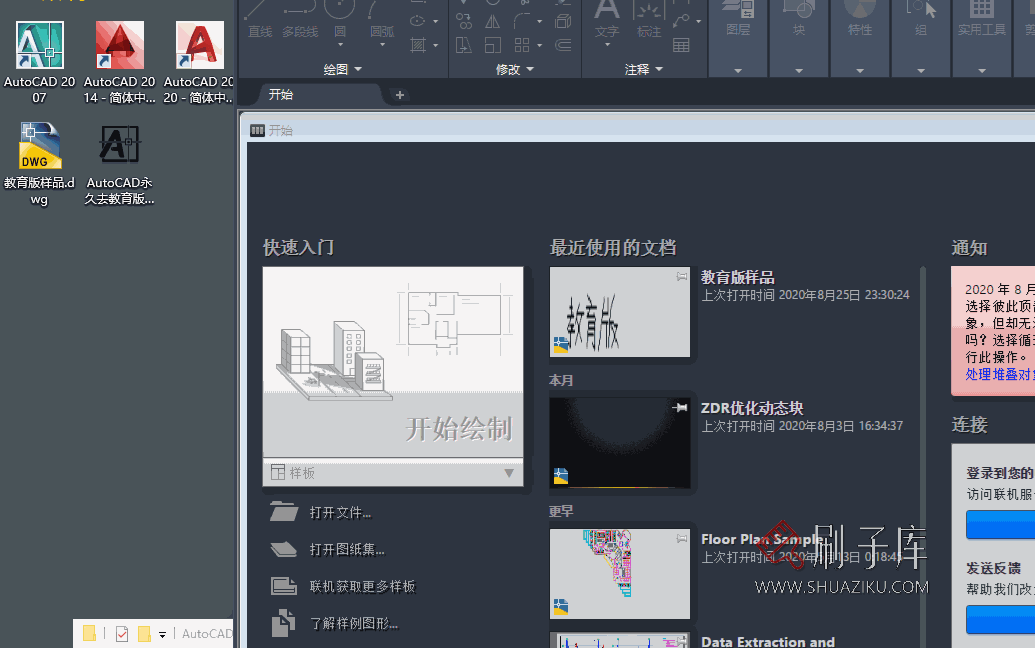Open a new drawing with the + tab
Viewport: 1035px width, 648px height.
pos(399,94)
